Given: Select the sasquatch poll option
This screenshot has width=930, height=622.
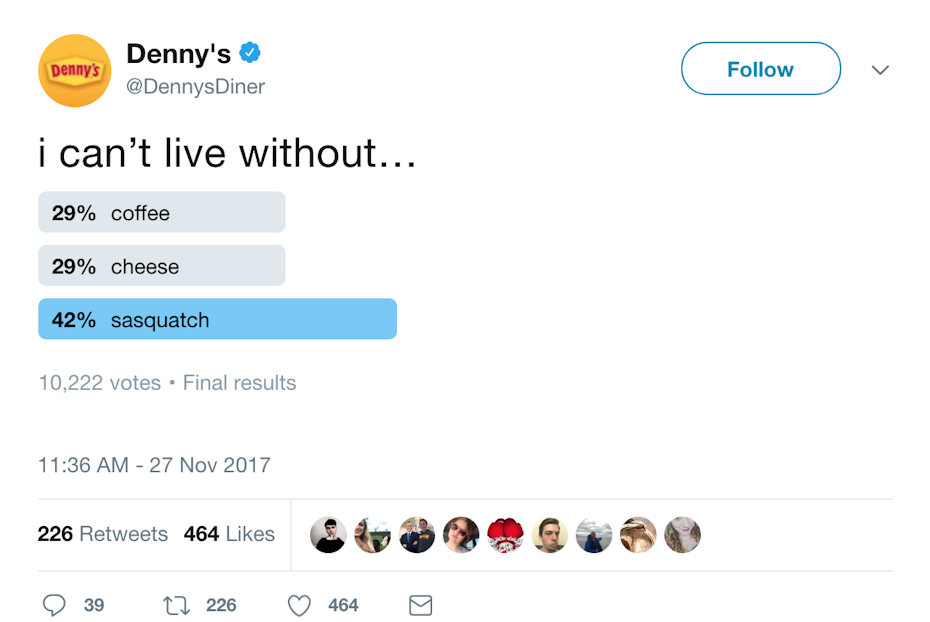Looking at the screenshot, I should point(217,320).
